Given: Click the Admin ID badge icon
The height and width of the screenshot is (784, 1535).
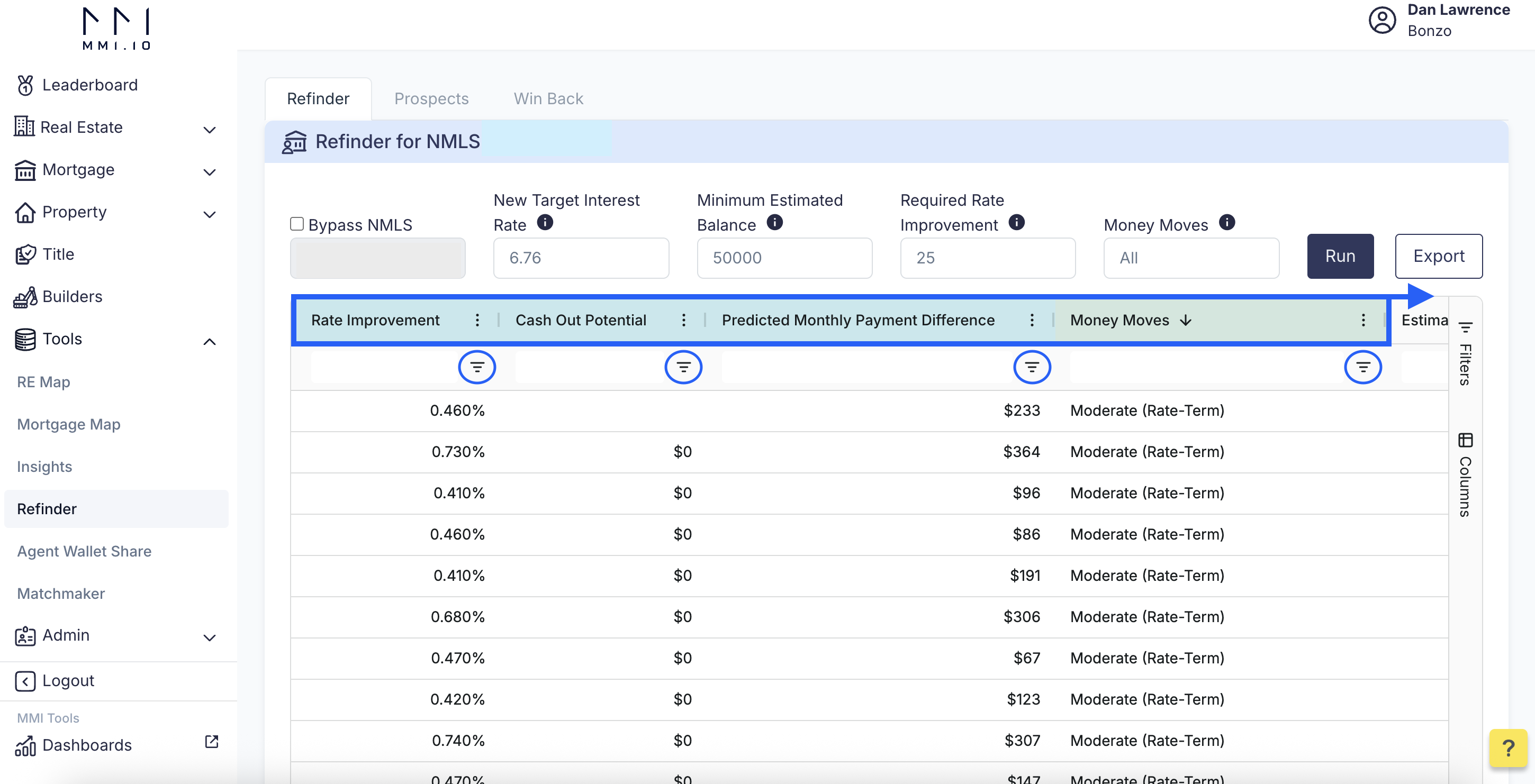Looking at the screenshot, I should 25,636.
